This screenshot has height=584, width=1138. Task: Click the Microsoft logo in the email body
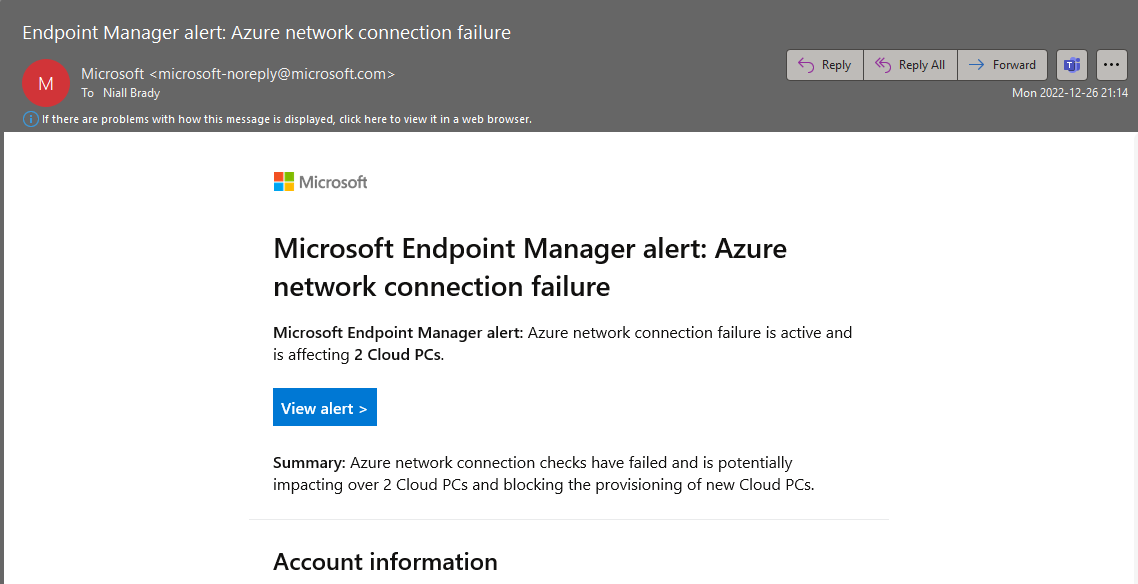tap(320, 182)
